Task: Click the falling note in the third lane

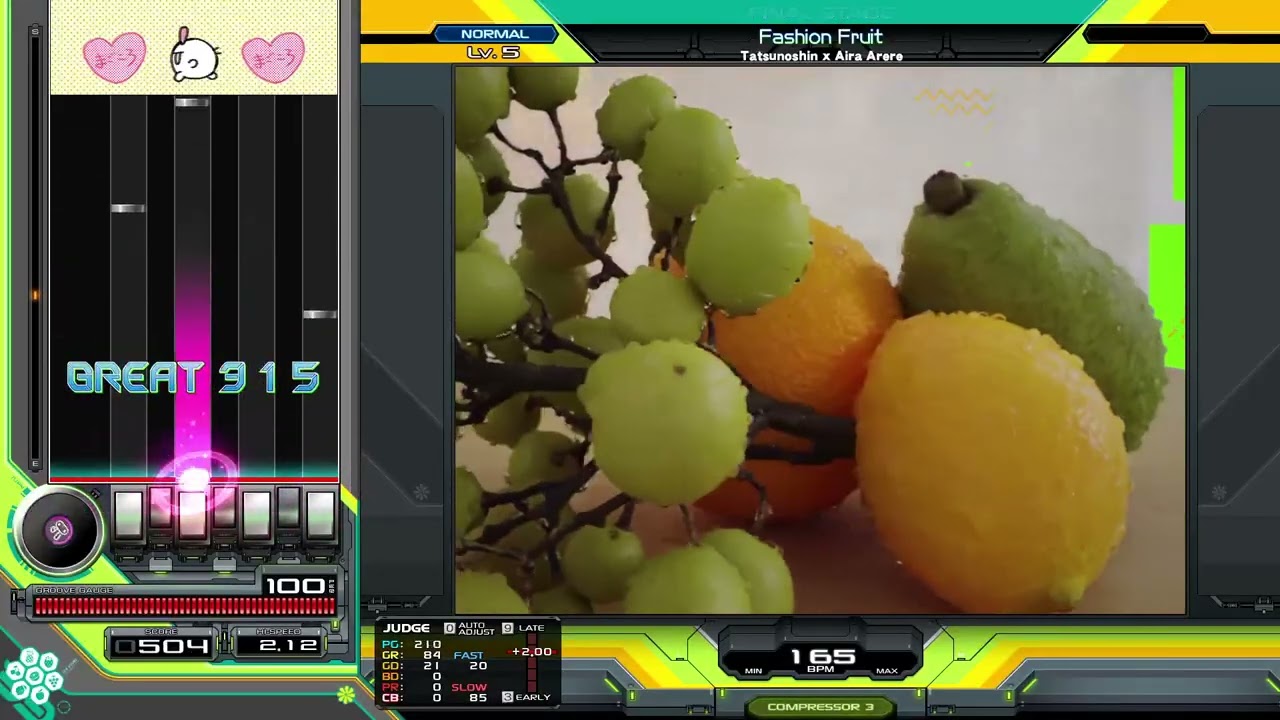Action: coord(192,102)
